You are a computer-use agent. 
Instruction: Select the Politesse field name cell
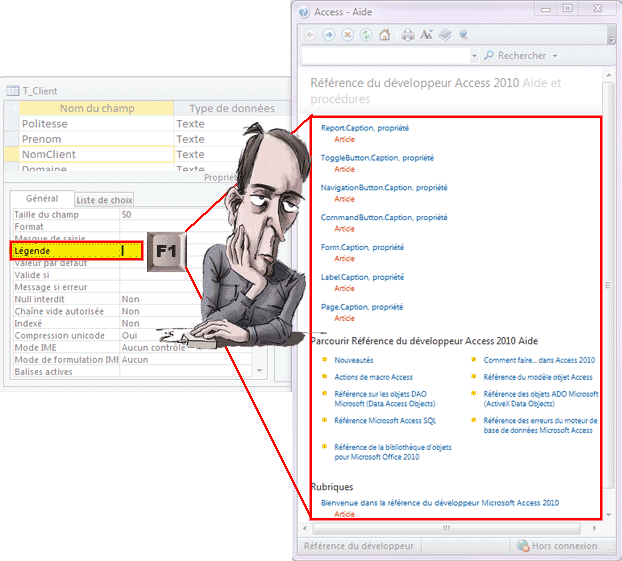tap(96, 124)
